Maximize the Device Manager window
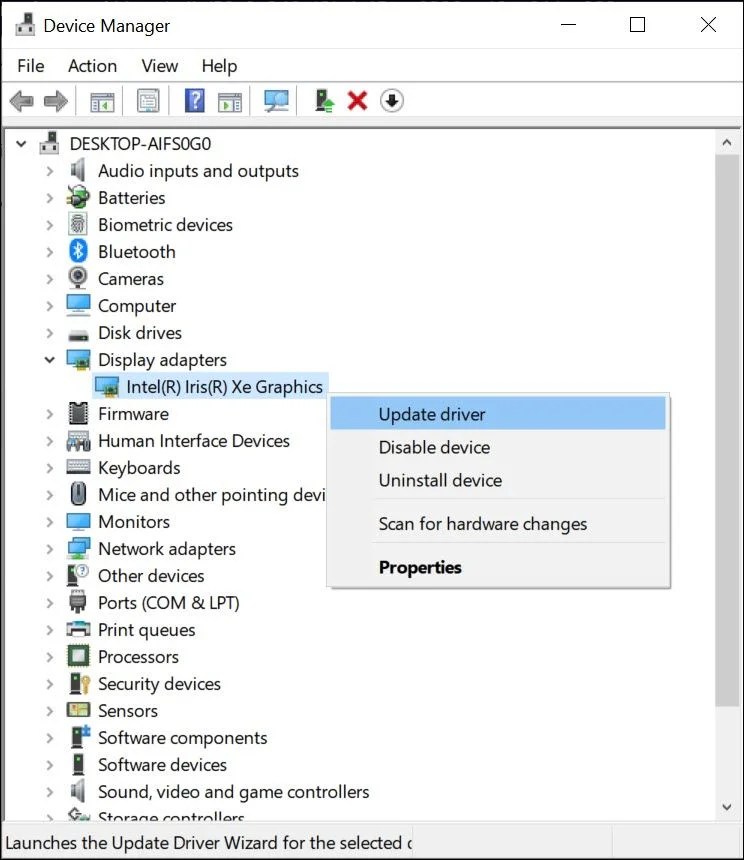 point(637,25)
